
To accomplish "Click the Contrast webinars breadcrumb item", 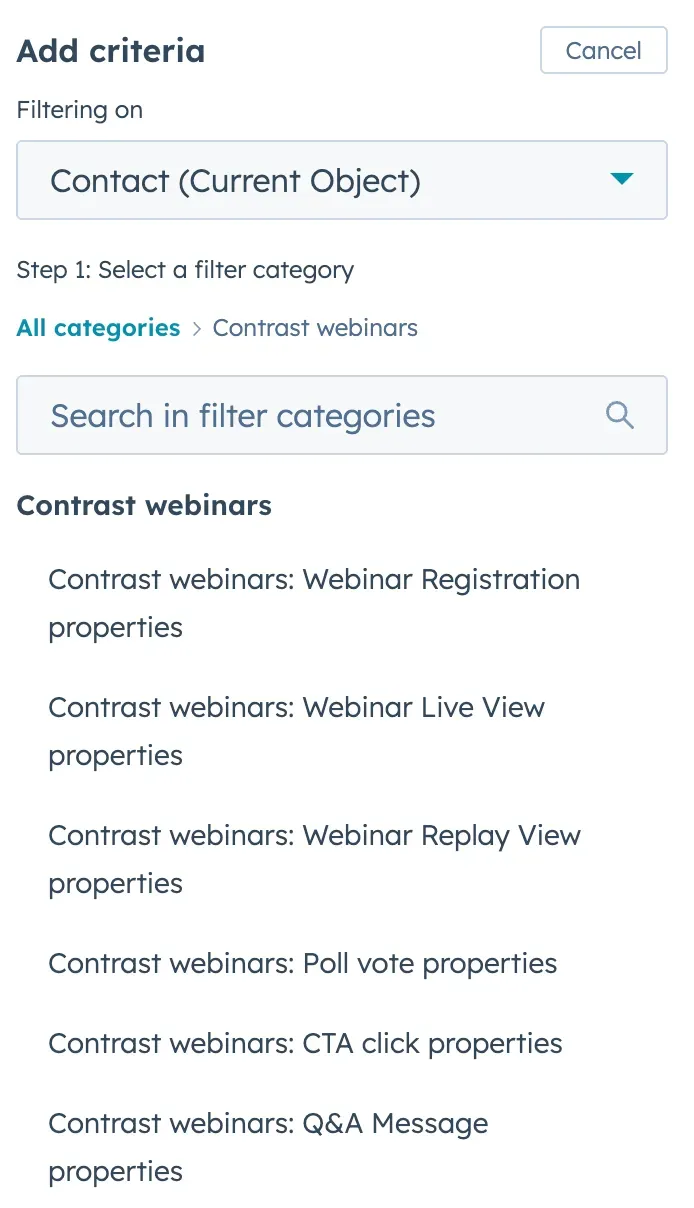I will [315, 327].
